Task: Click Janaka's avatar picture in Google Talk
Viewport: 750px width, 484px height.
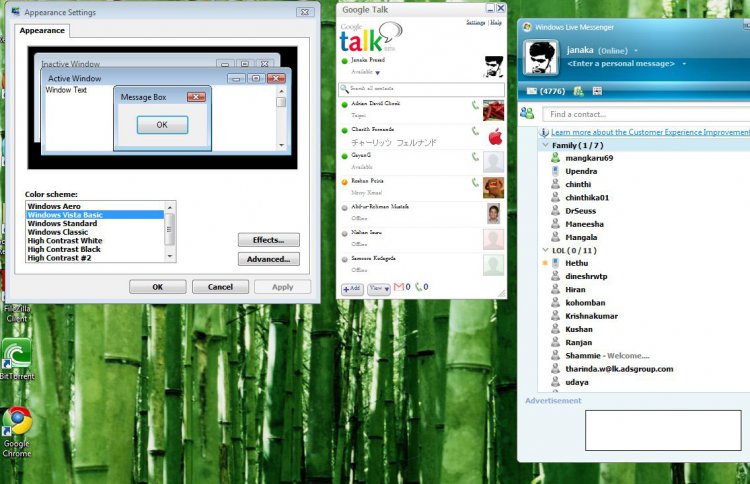Action: 494,66
